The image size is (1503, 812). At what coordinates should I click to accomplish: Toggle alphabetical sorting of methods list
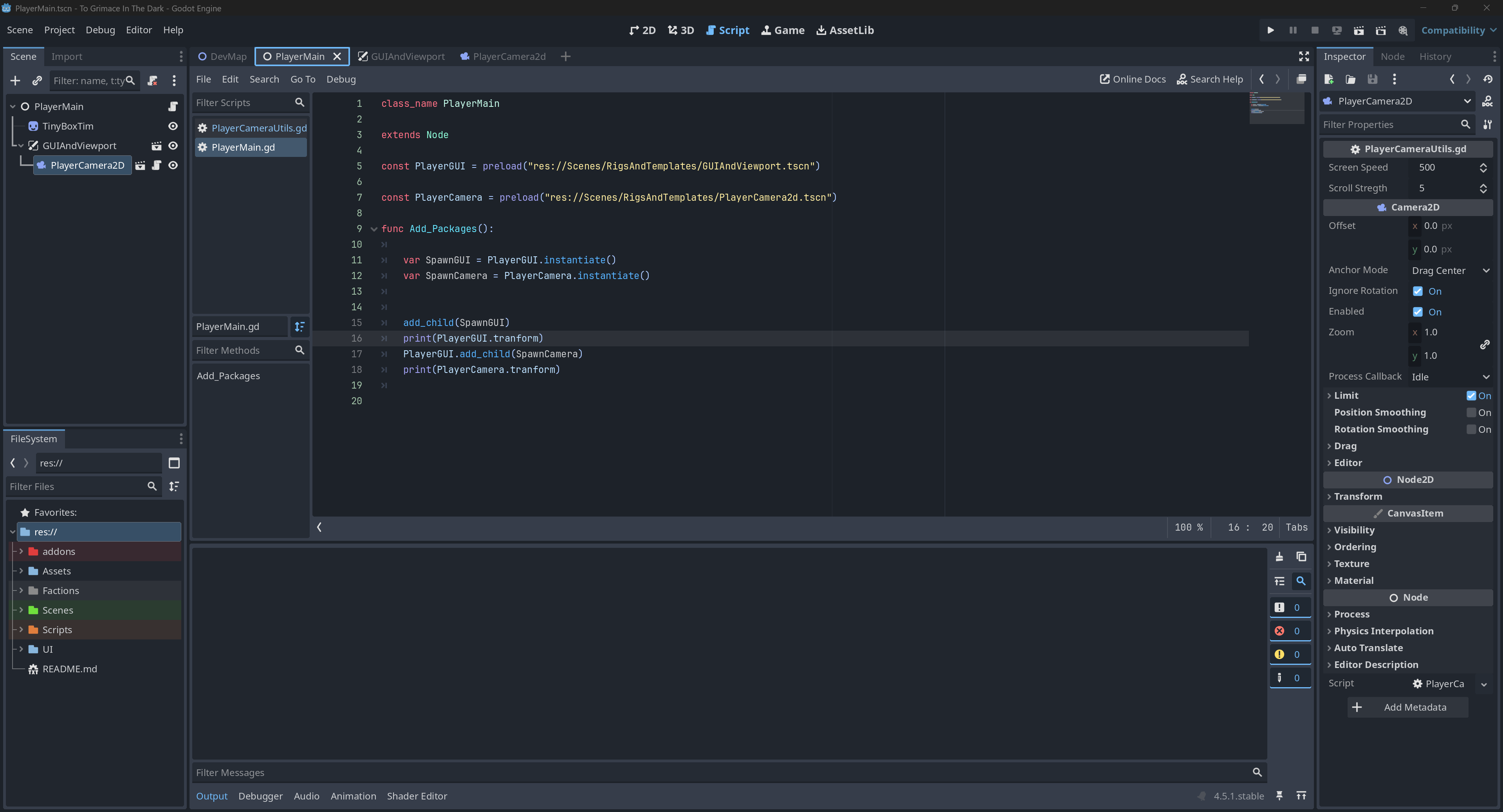click(x=300, y=327)
